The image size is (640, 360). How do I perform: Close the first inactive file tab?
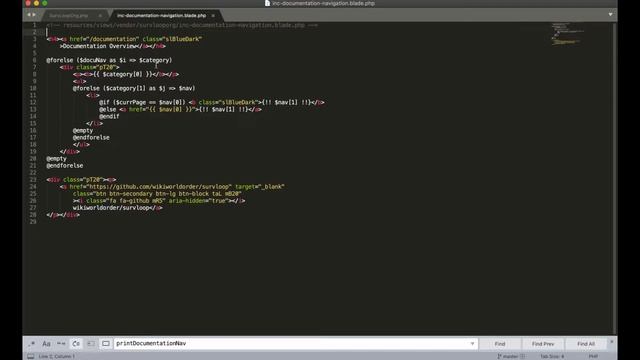tap(100, 16)
